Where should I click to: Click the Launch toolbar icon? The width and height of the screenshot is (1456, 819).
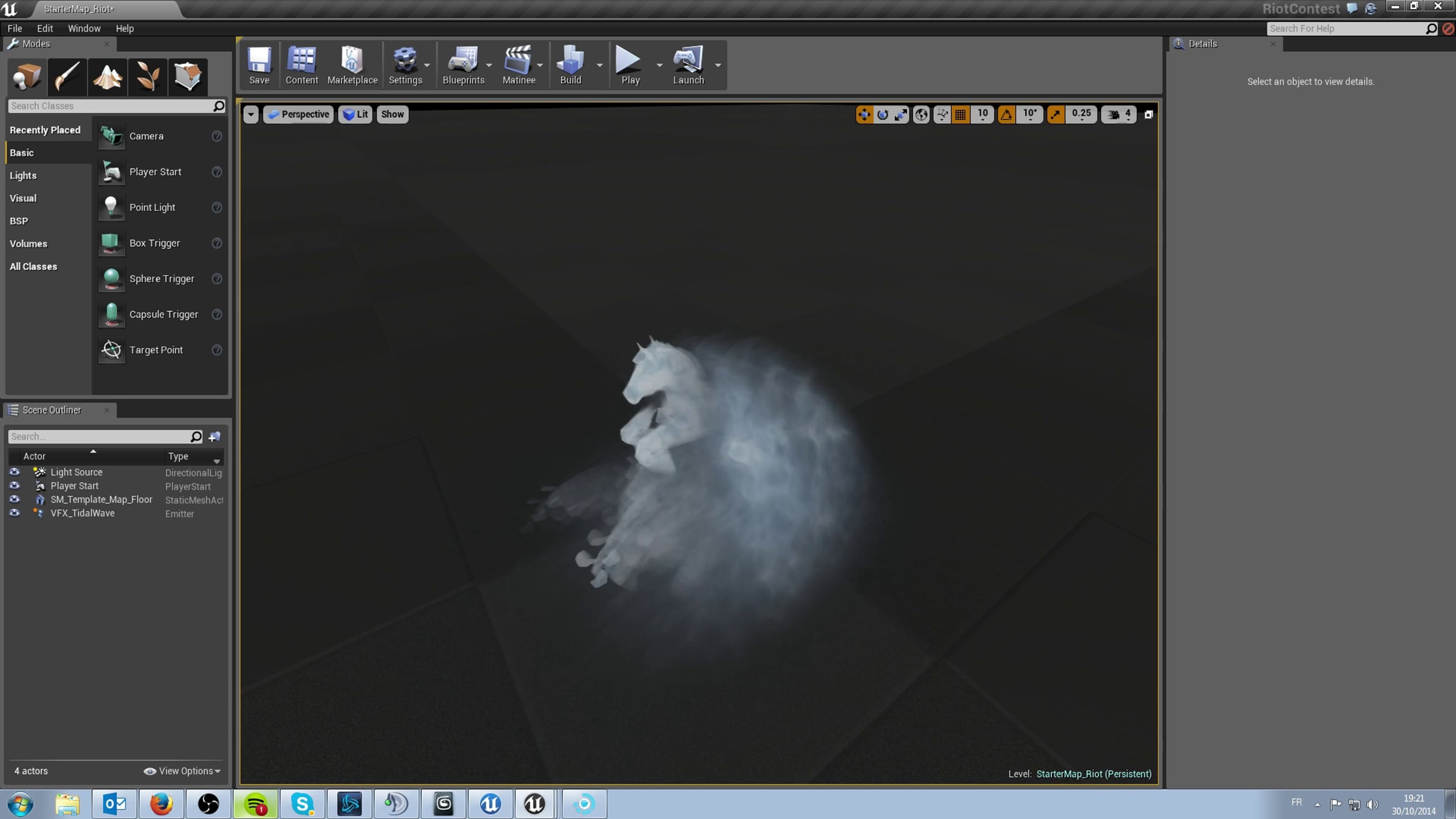pyautogui.click(x=688, y=65)
